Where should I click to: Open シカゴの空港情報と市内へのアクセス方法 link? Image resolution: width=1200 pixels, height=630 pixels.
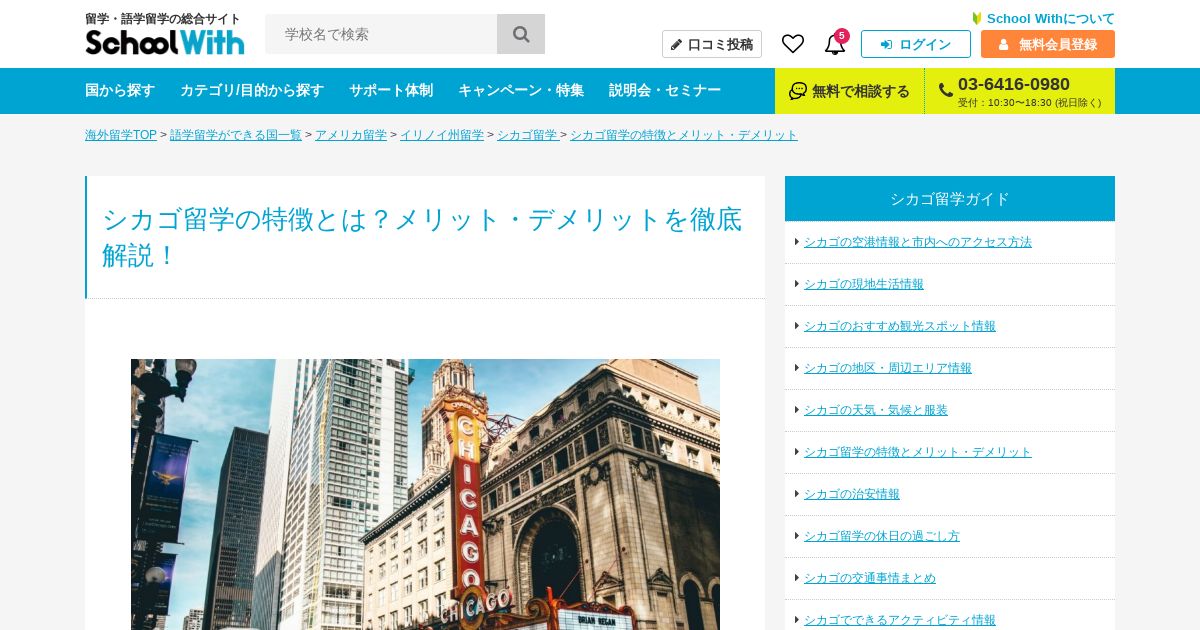(918, 242)
